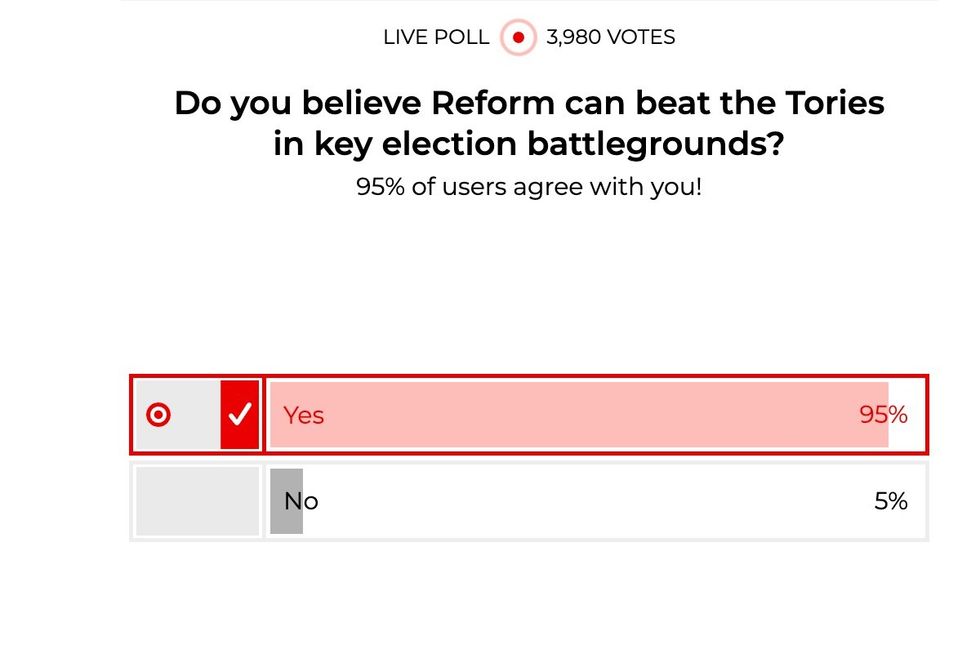Click the red target icon on the Yes row
Screen dimensions: 980x653
(158, 413)
